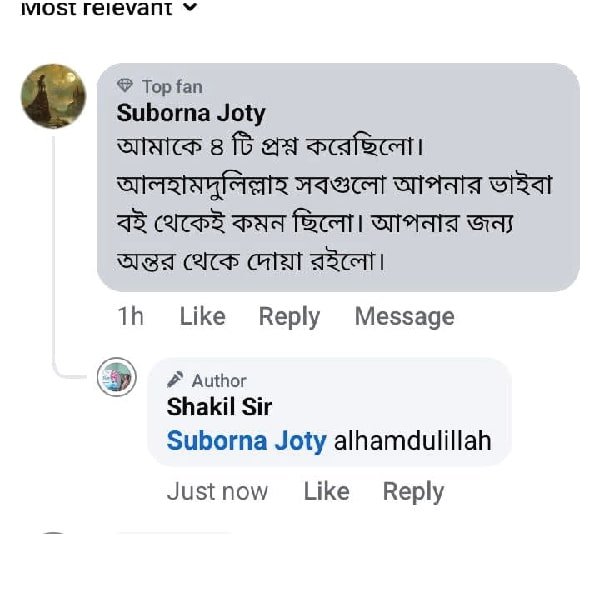Message Suborna Joty from her comment
The width and height of the screenshot is (600, 600).
[404, 317]
